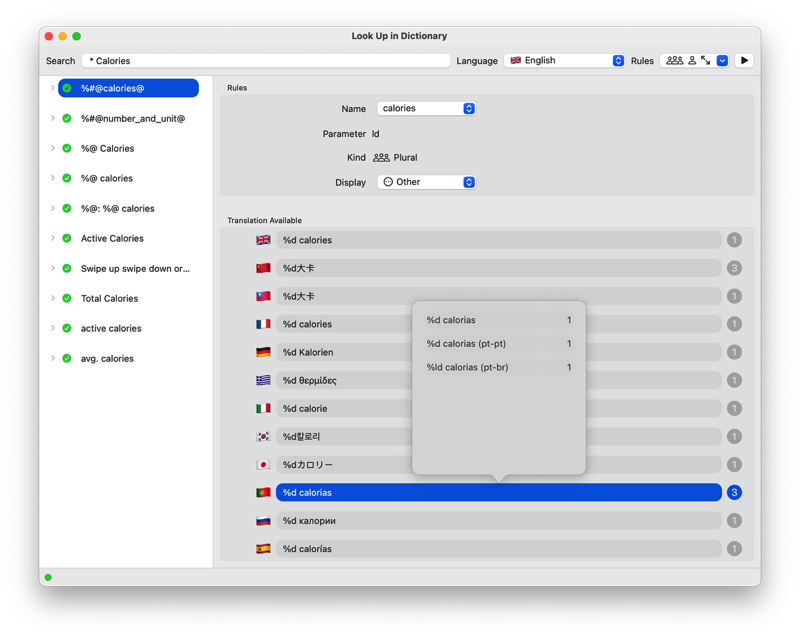
Task: Open the Display dropdown set to Other
Action: point(426,183)
